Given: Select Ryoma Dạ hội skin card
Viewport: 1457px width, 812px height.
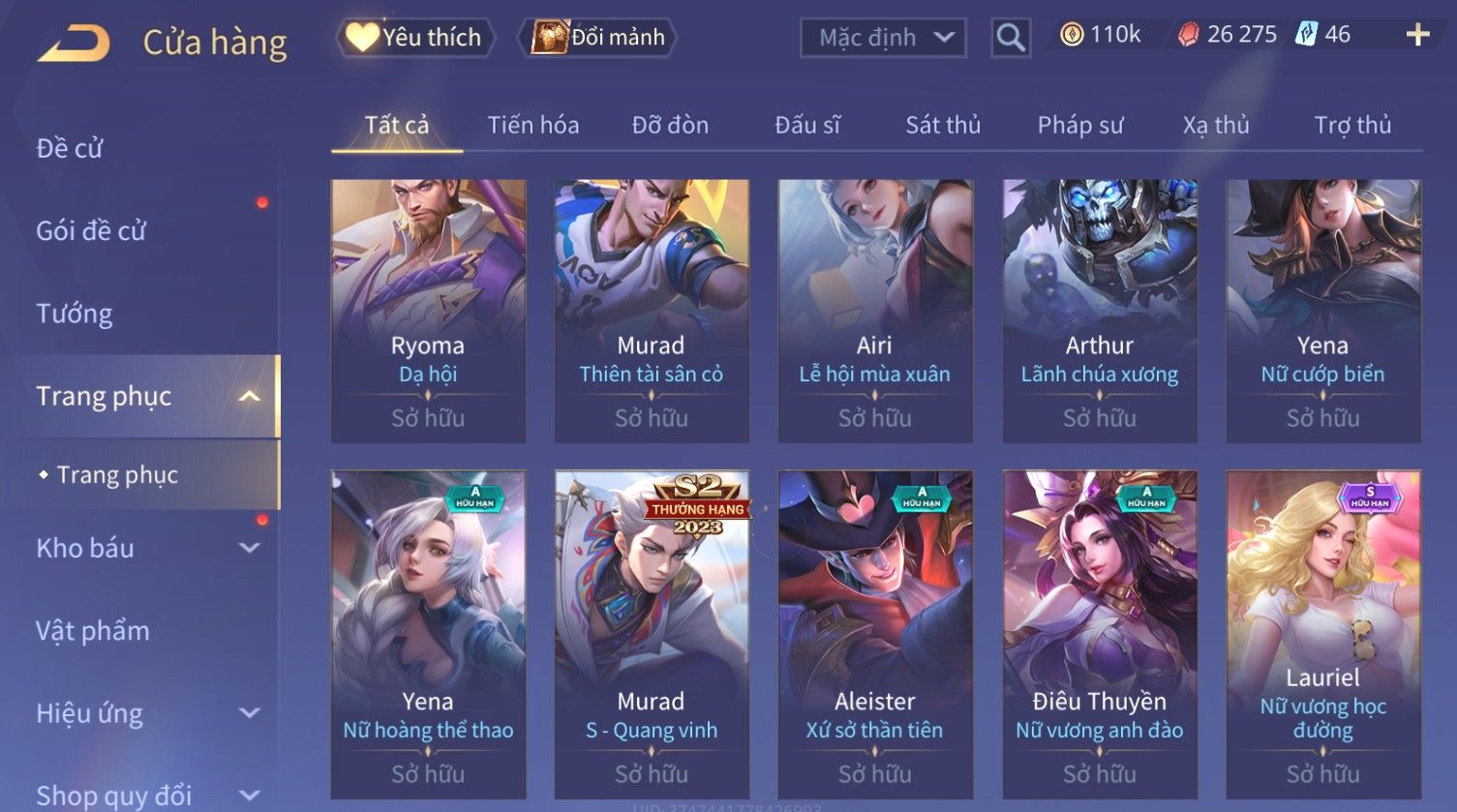Looking at the screenshot, I should [x=428, y=311].
